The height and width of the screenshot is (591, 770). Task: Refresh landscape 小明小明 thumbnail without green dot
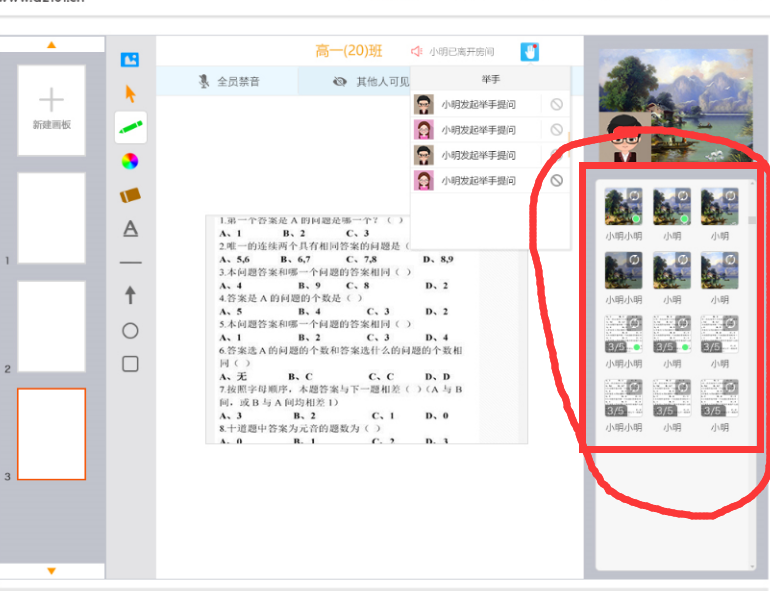point(634,259)
